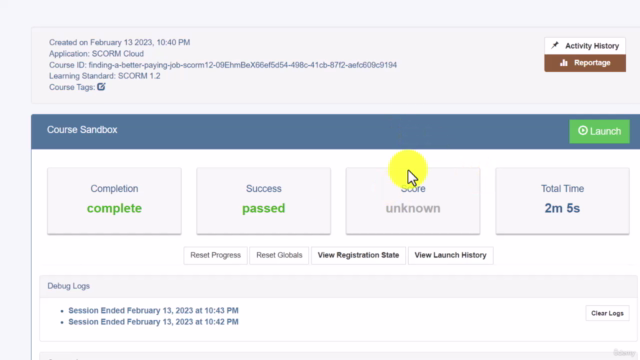640x360 pixels.
Task: Click the Success passed card
Action: pyautogui.click(x=264, y=201)
